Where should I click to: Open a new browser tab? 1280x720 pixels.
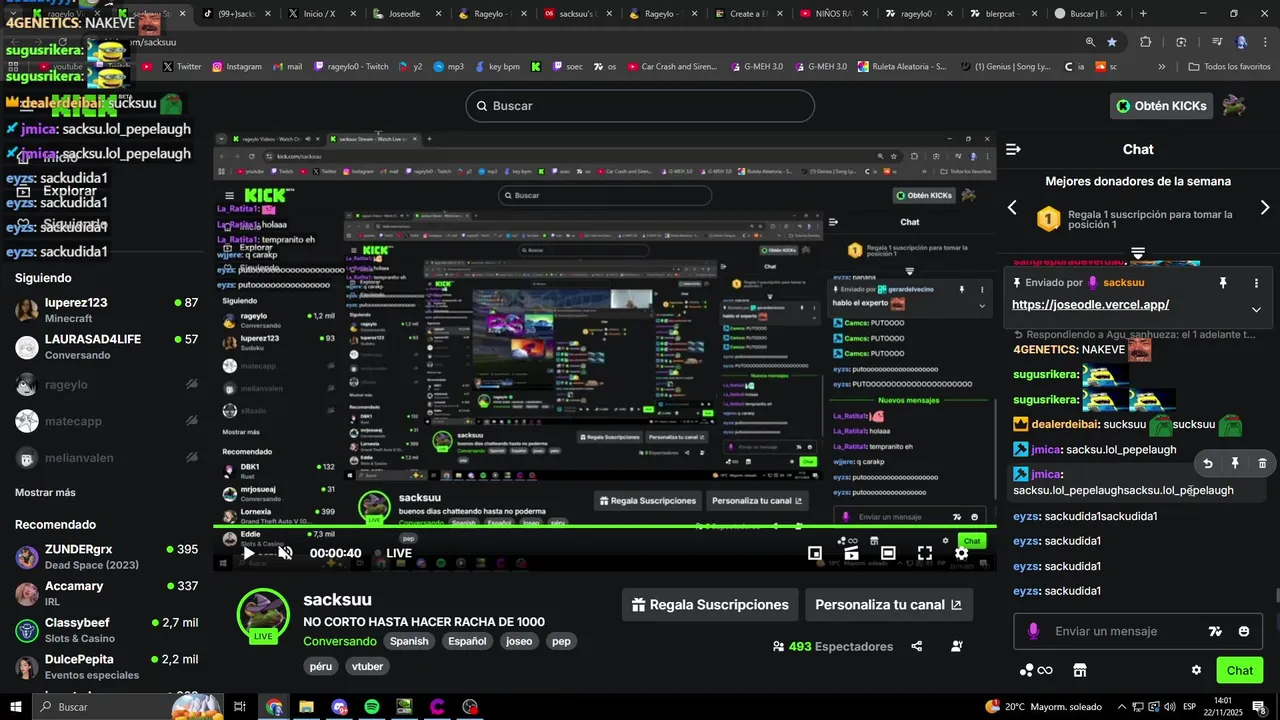[x=1143, y=14]
